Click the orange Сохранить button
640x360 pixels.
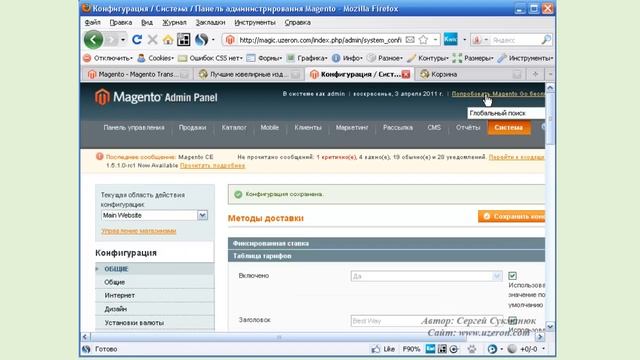[511, 216]
